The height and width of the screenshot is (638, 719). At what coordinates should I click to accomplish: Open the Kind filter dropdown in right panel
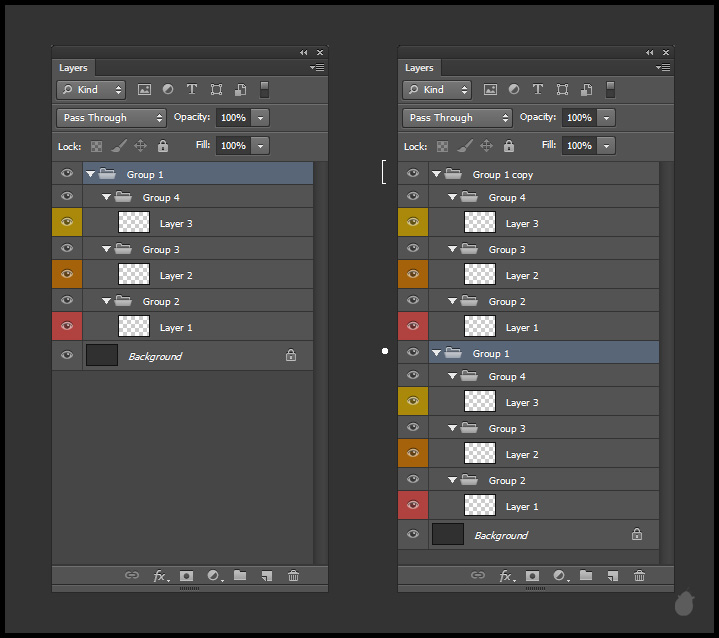[x=436, y=90]
